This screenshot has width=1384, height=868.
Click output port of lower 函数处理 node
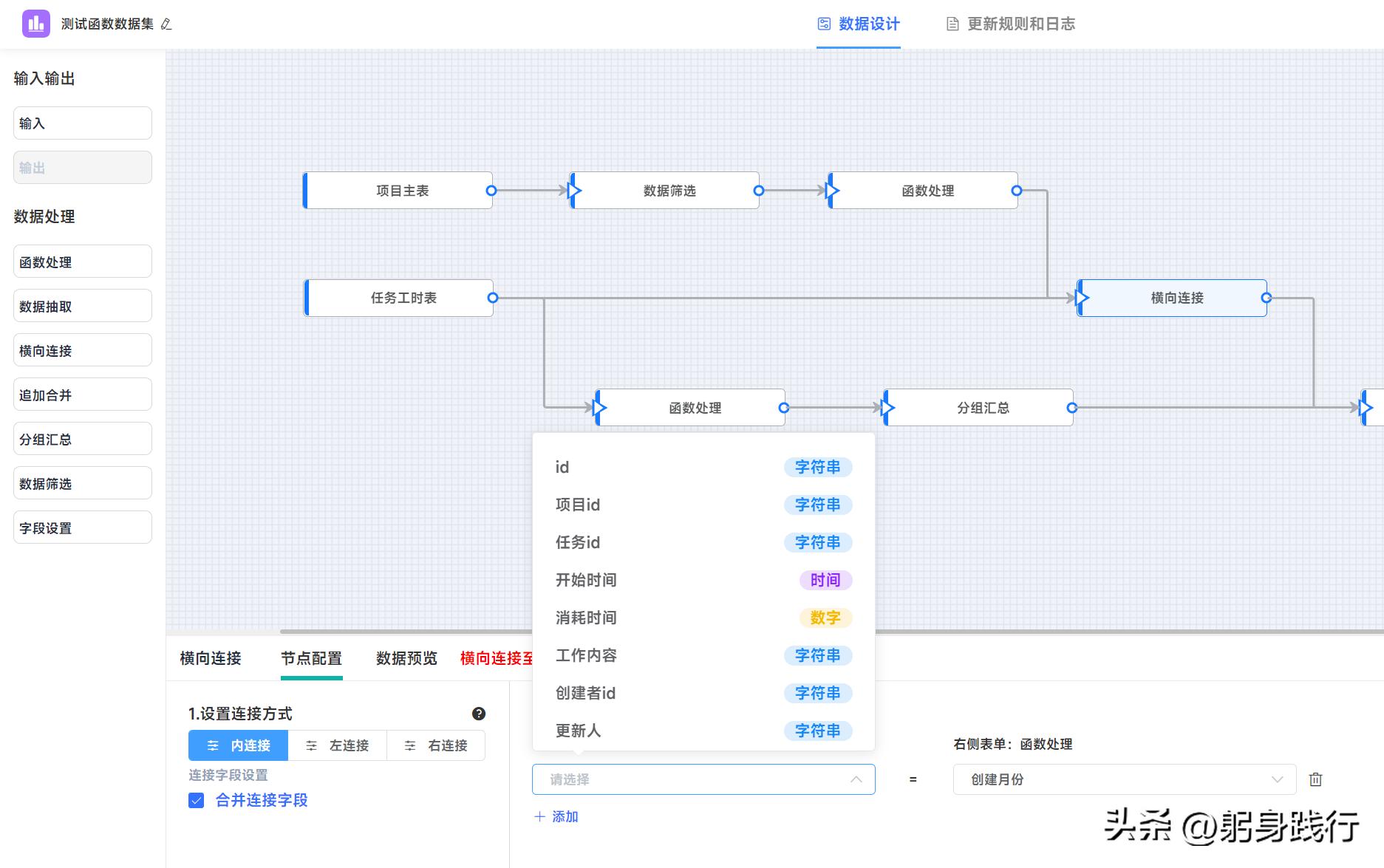(784, 407)
